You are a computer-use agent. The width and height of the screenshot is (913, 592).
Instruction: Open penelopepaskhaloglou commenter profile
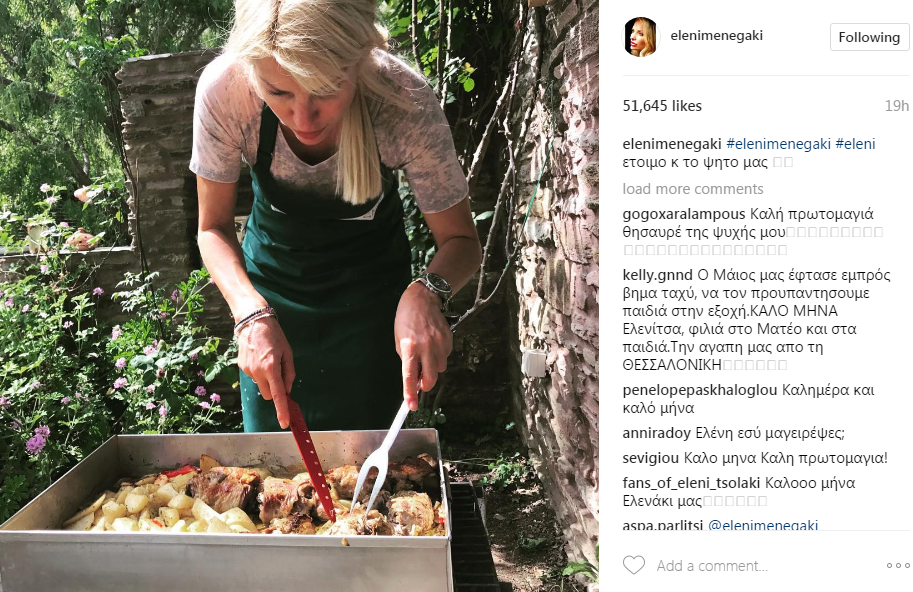pos(697,390)
